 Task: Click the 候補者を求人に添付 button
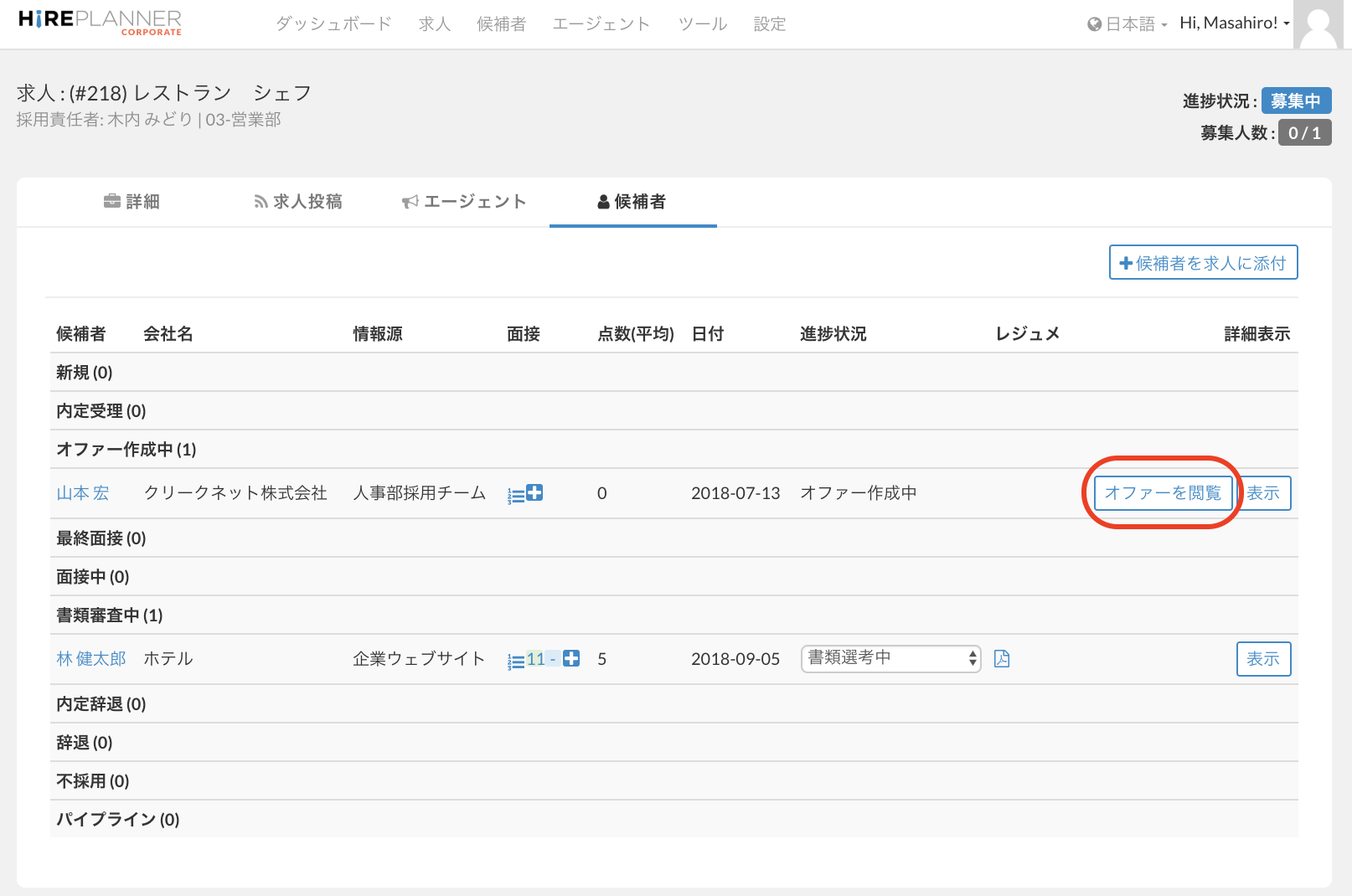pos(1203,263)
